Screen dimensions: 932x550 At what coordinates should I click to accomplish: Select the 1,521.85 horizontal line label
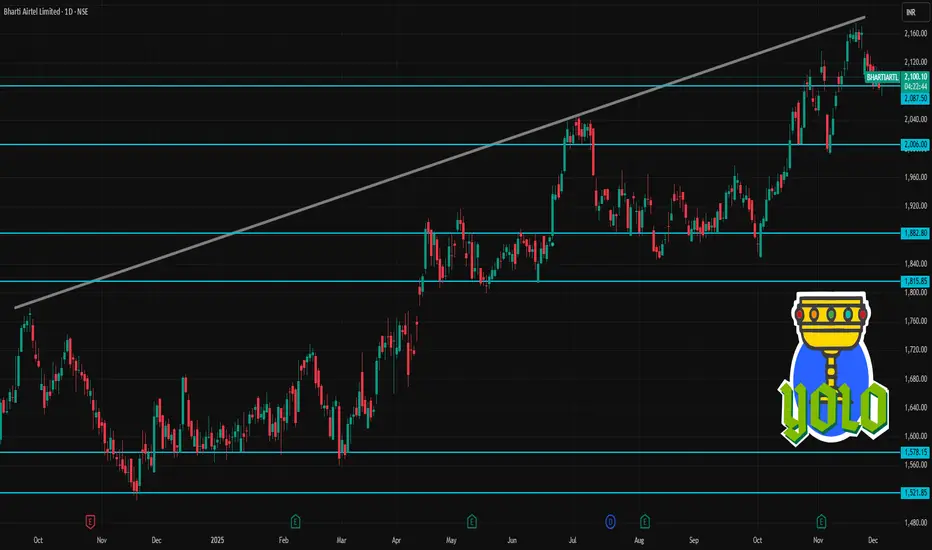pyautogui.click(x=915, y=493)
